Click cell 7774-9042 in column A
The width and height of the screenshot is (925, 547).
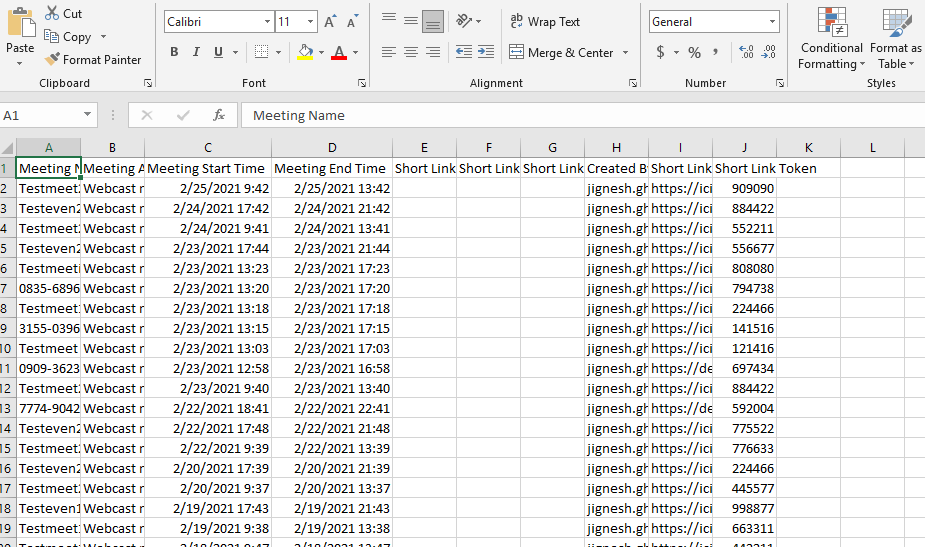pos(48,408)
